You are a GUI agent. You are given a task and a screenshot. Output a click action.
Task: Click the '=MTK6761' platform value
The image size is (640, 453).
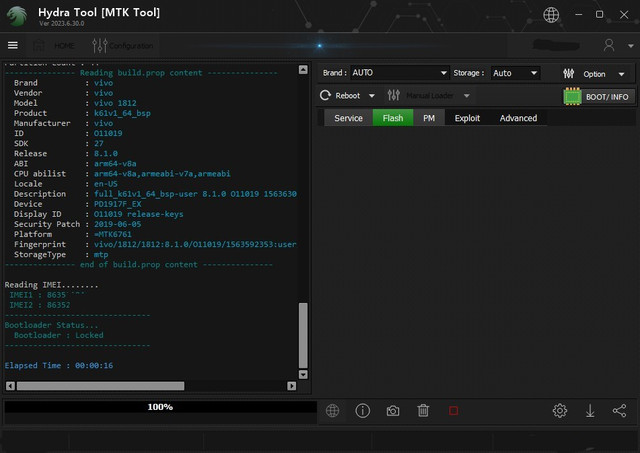point(113,235)
